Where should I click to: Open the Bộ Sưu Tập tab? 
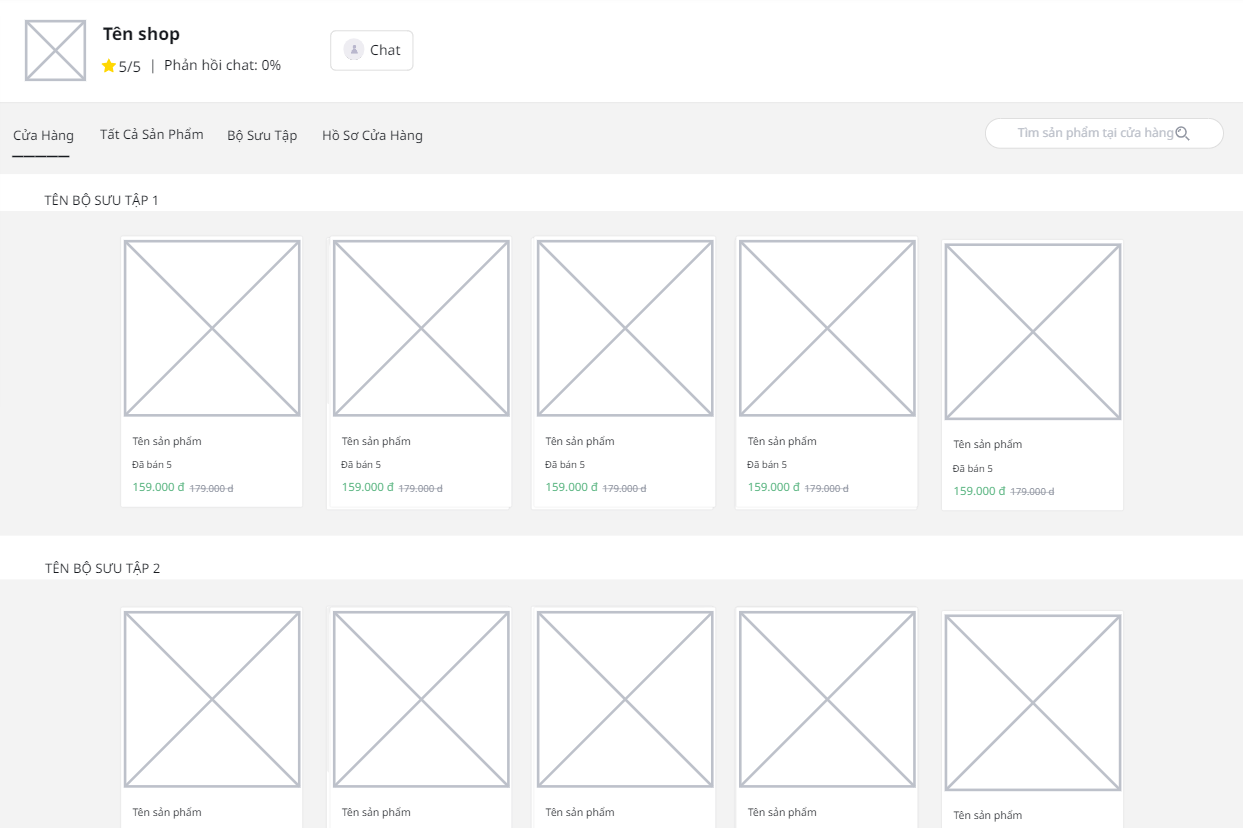point(262,135)
